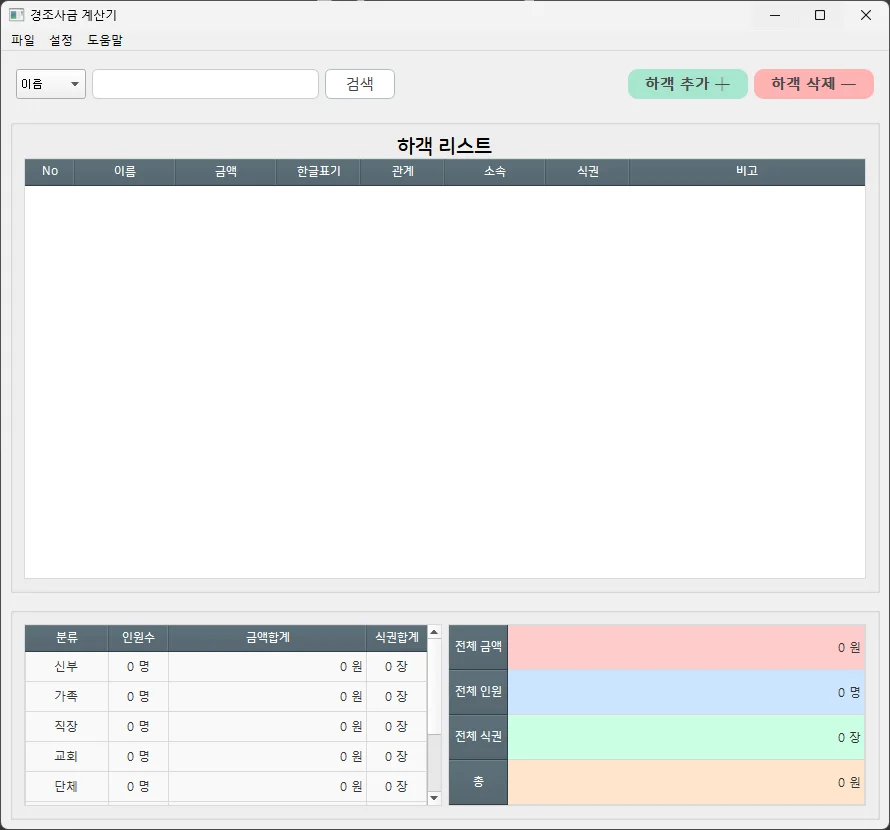Click the 총 label
This screenshot has width=890, height=830.
pyautogui.click(x=478, y=782)
